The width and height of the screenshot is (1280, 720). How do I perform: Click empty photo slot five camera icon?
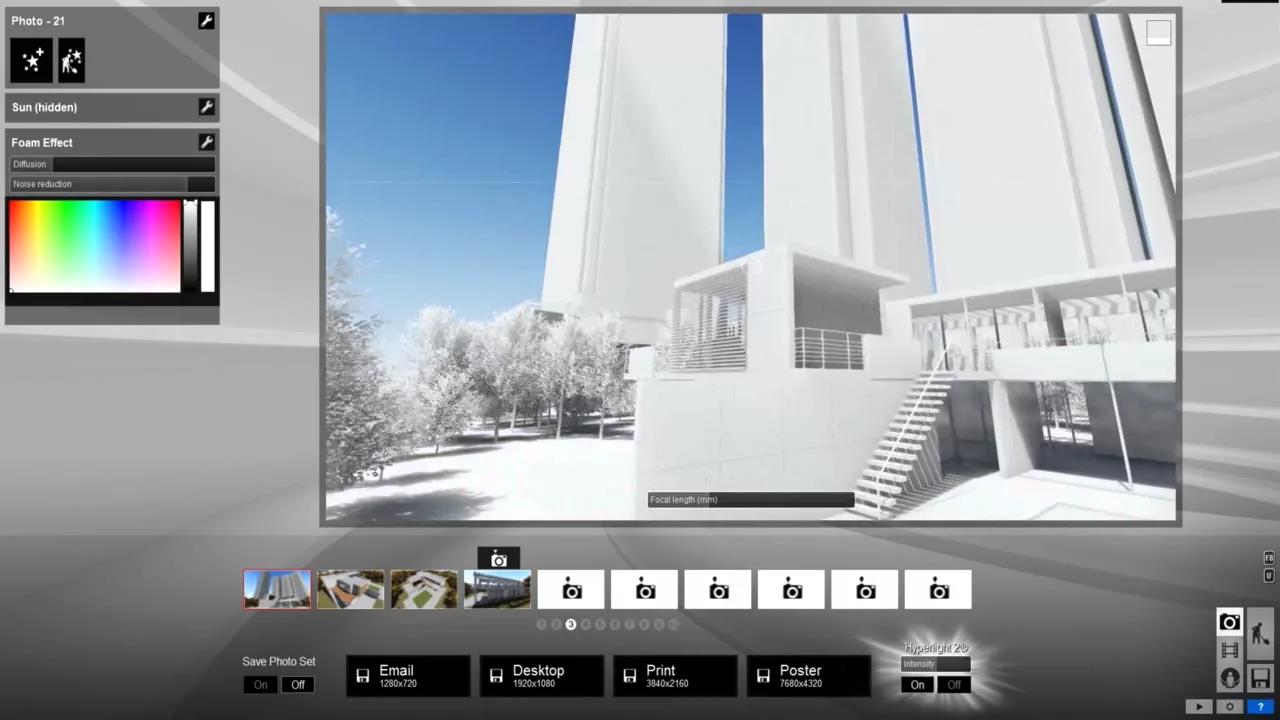coord(571,589)
